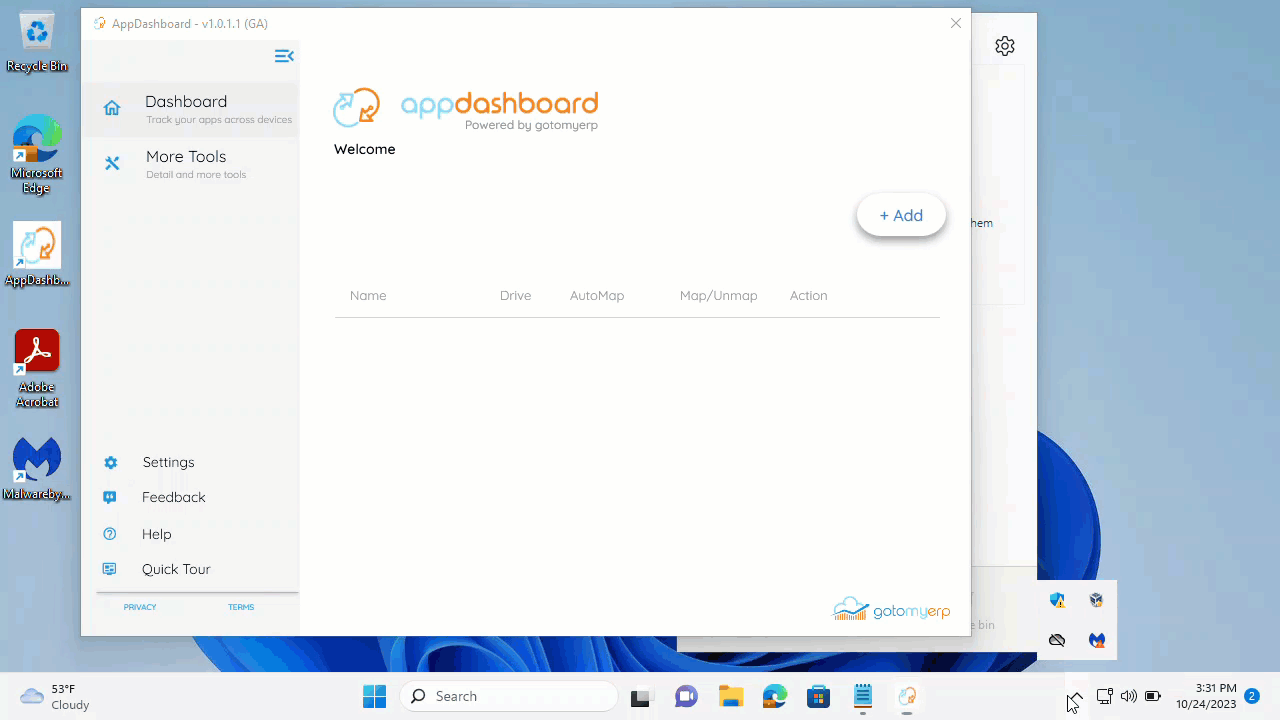Click the appdashboard logo
1280x720 pixels.
(x=465, y=109)
